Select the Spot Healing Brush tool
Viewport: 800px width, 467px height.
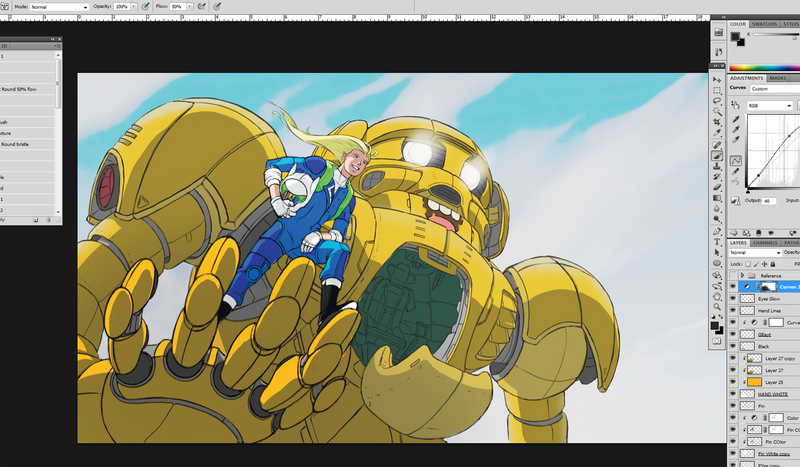click(x=717, y=145)
